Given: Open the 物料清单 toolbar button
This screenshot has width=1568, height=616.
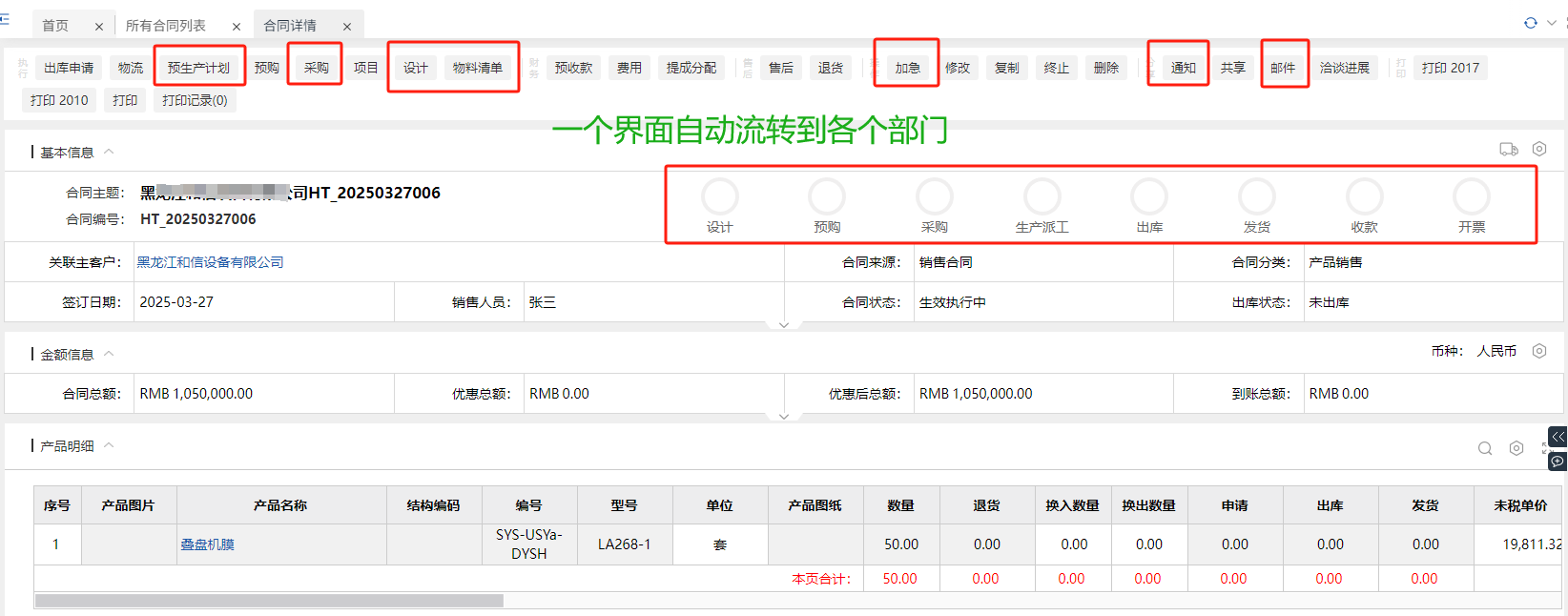Looking at the screenshot, I should click(478, 68).
